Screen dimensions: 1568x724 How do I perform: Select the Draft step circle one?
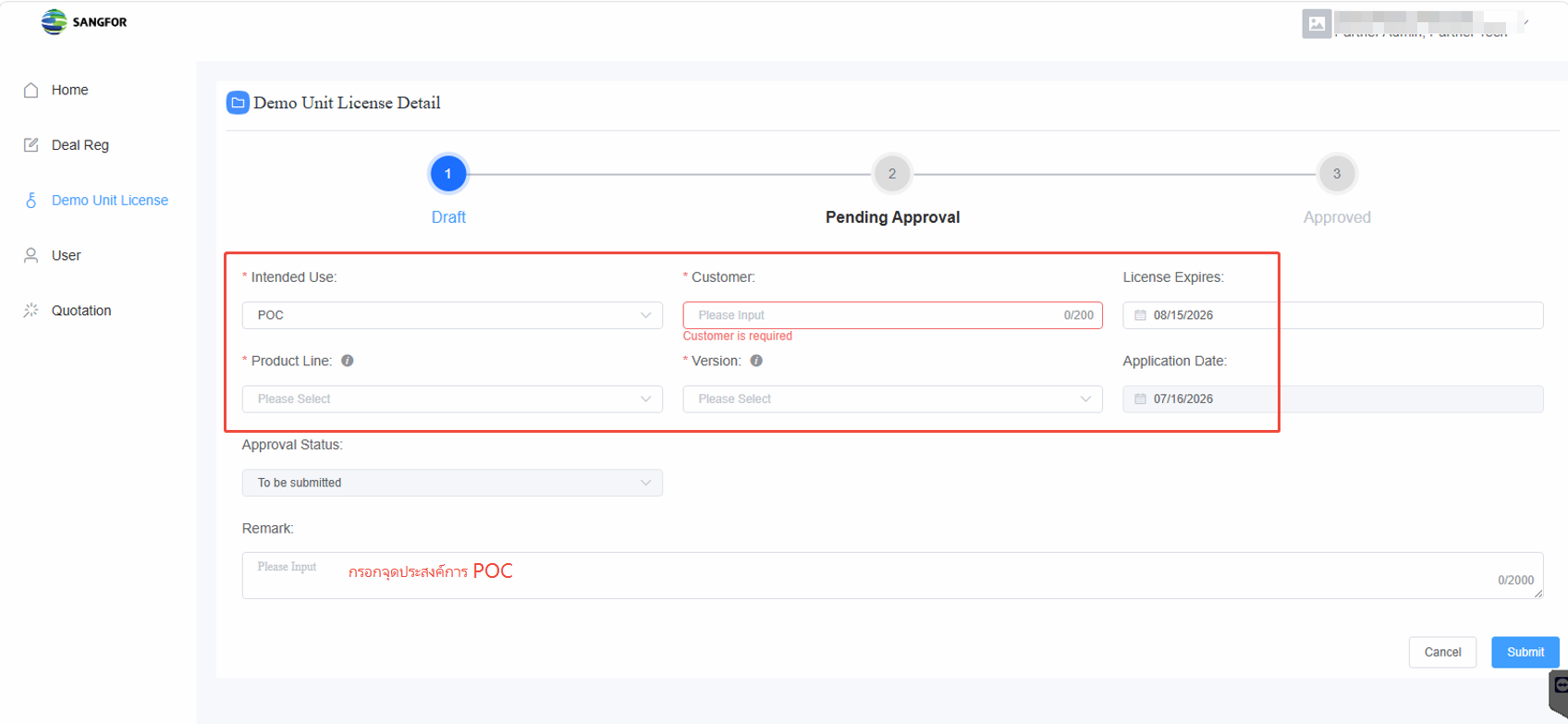point(448,174)
